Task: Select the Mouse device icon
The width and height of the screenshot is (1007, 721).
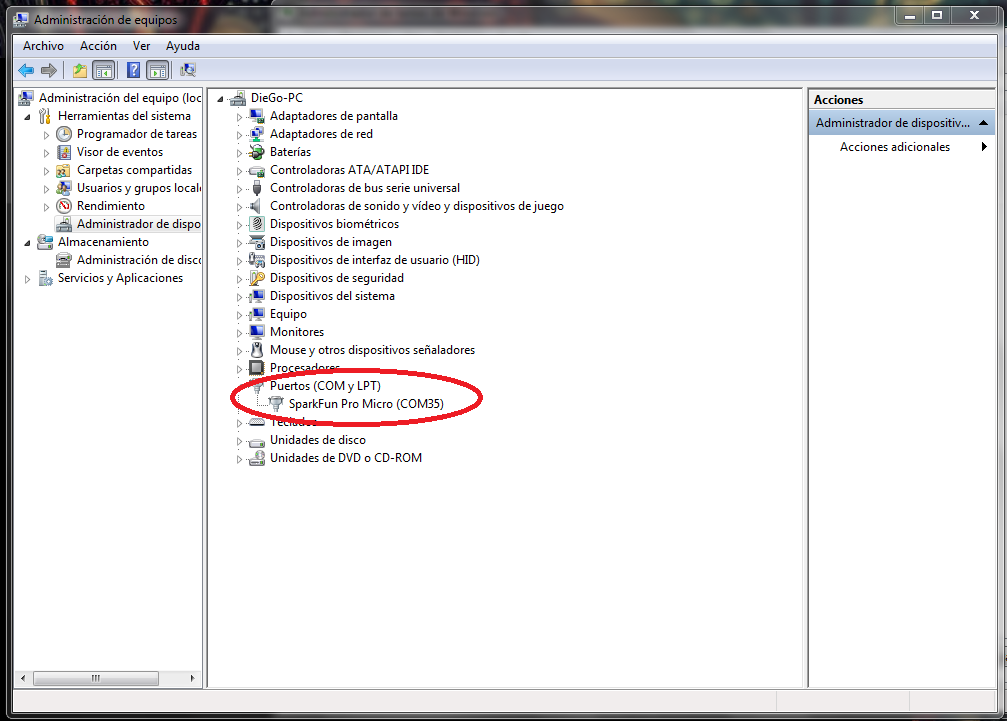Action: (x=257, y=350)
